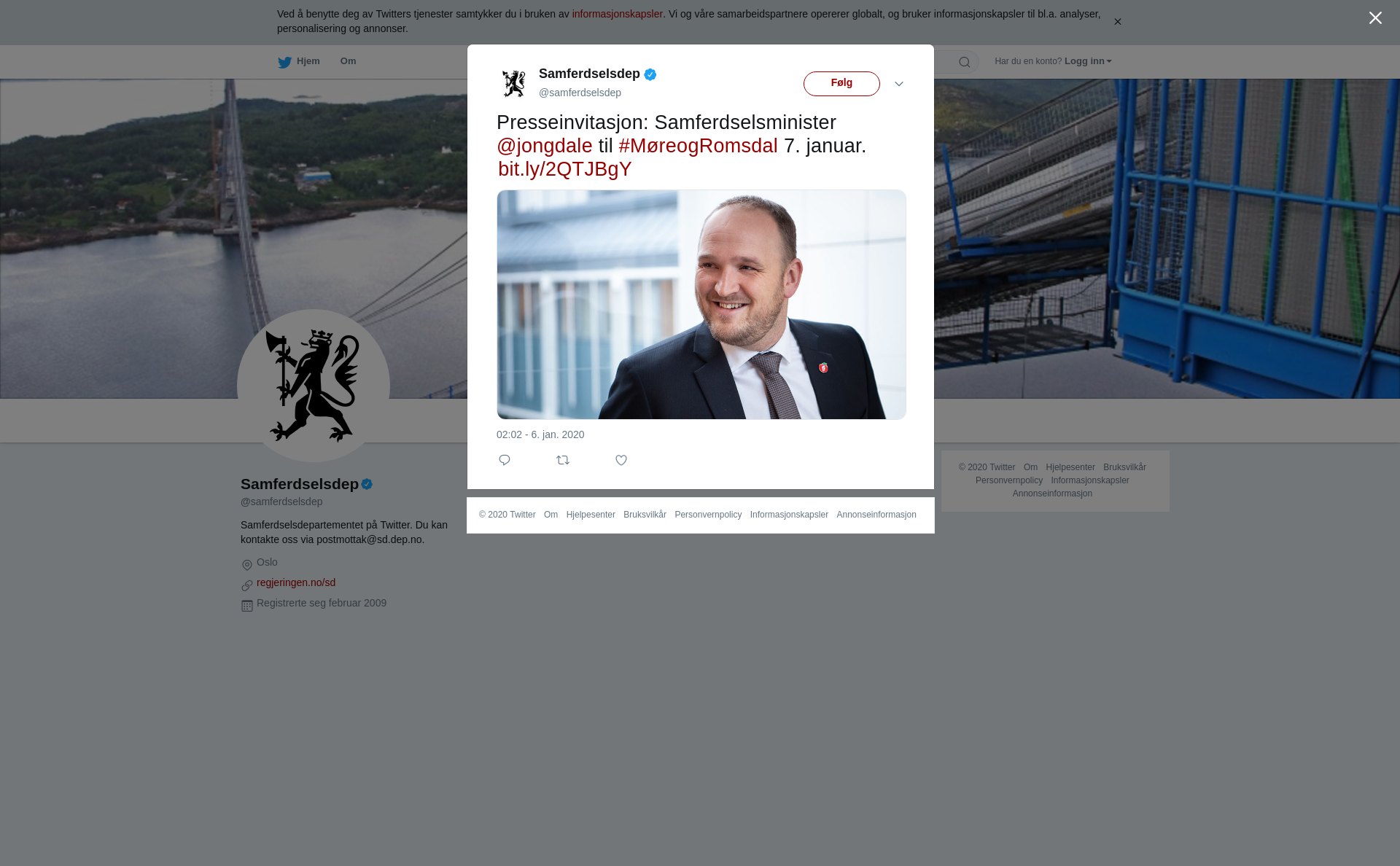The height and width of the screenshot is (866, 1400).
Task: Open the tweet options chevron menu
Action: click(899, 84)
